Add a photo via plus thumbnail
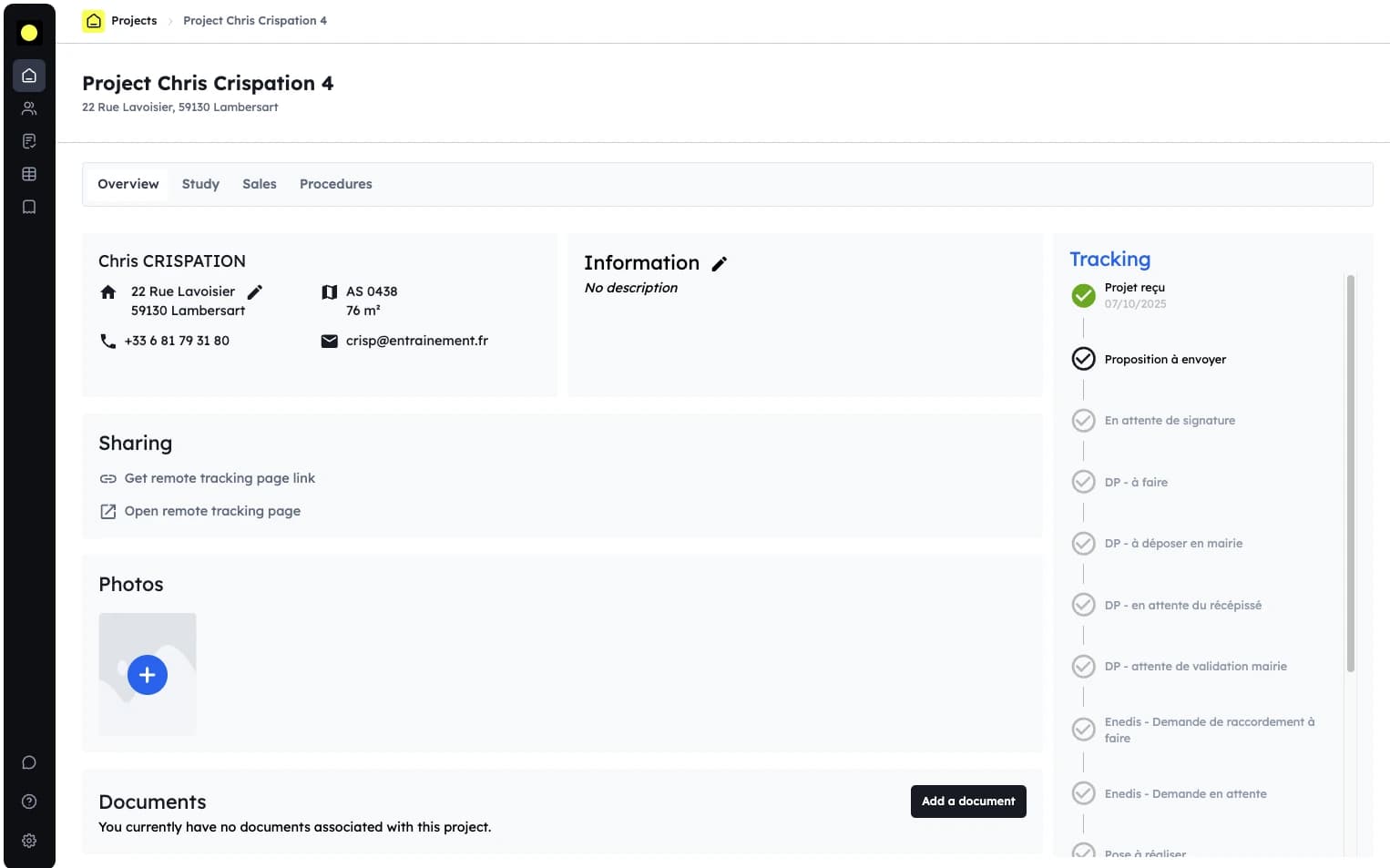 148,675
